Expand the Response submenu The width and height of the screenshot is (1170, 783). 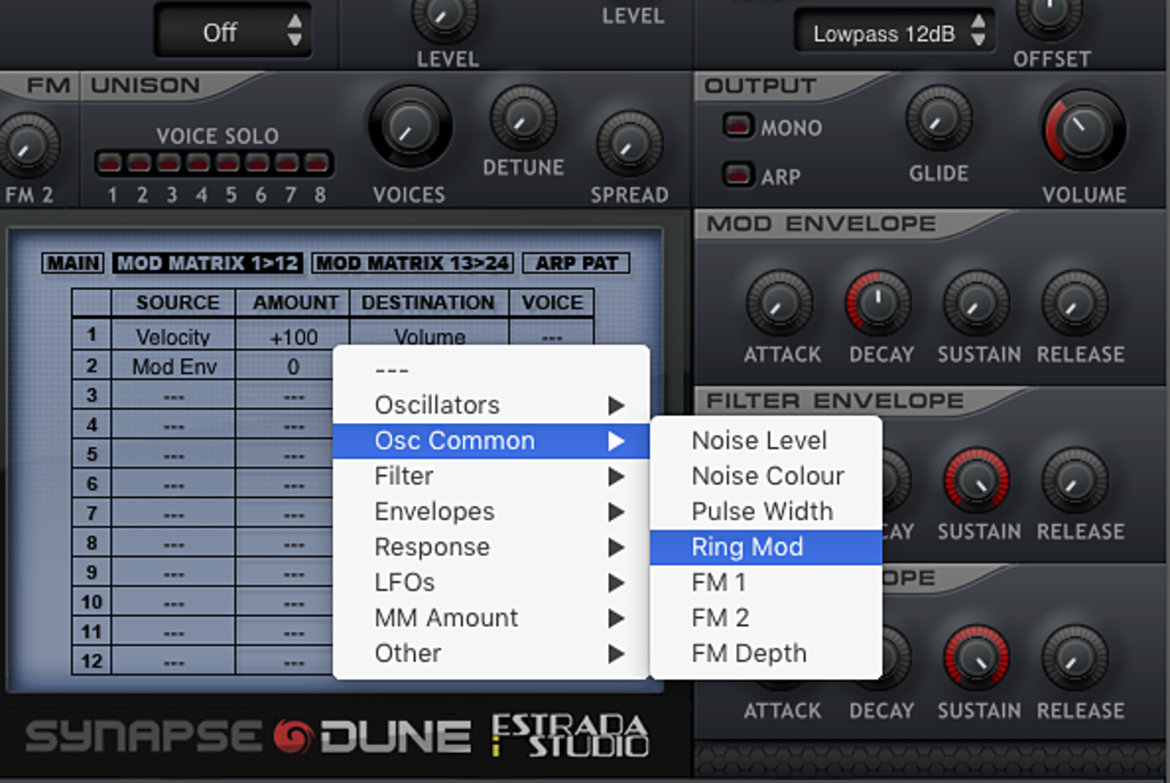pyautogui.click(x=491, y=547)
